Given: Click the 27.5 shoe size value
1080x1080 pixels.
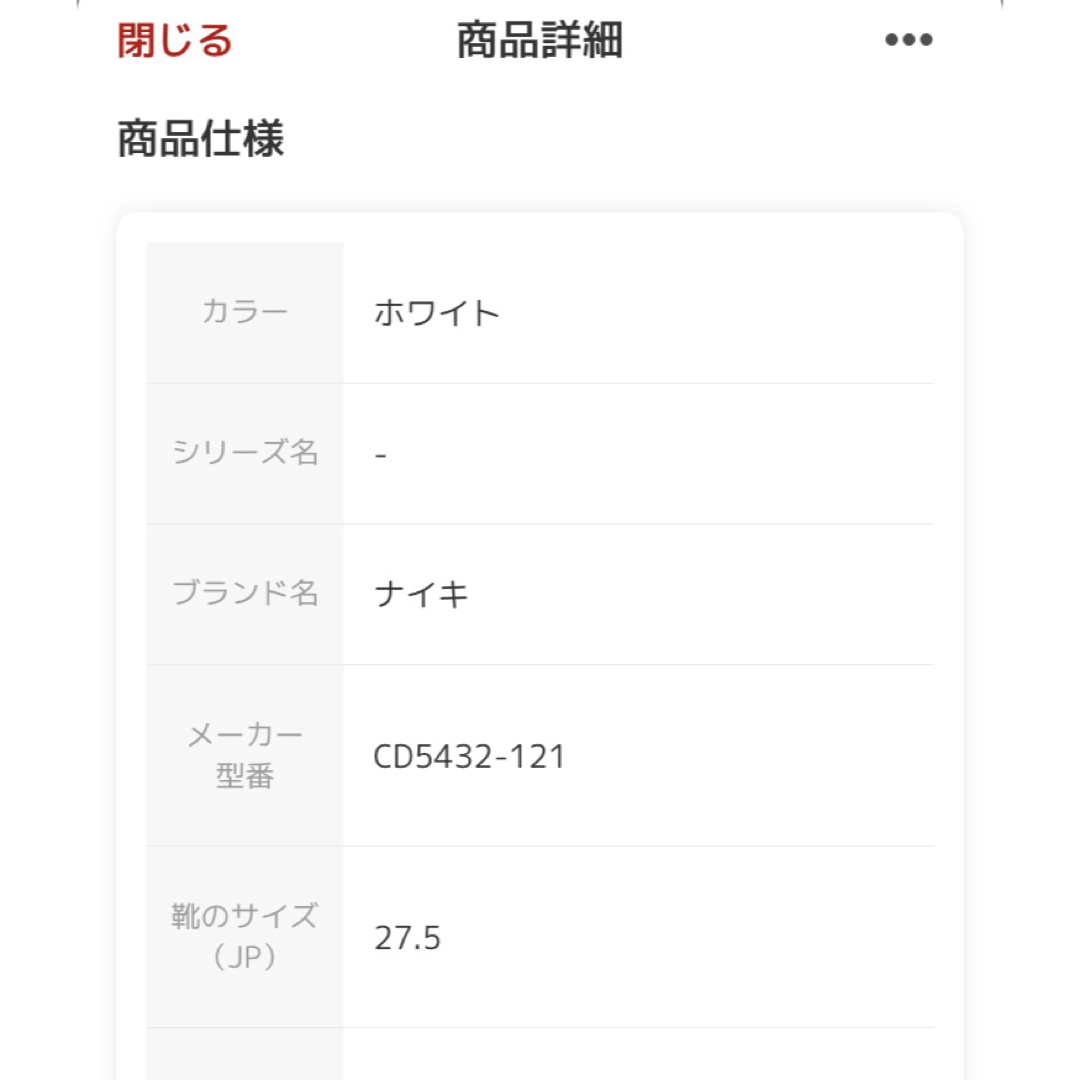Looking at the screenshot, I should point(407,938).
